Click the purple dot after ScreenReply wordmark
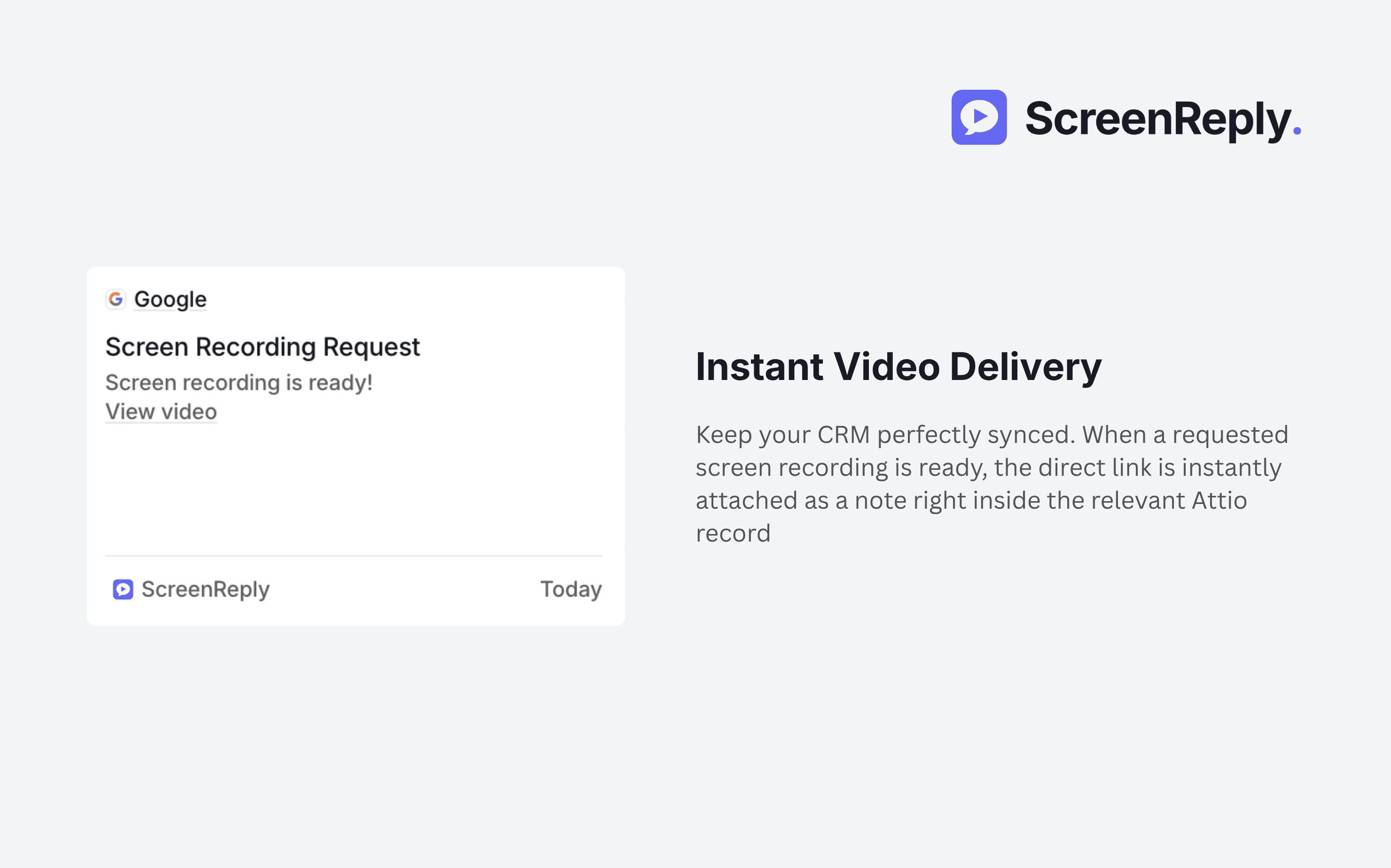The image size is (1391, 868). coord(1297,132)
